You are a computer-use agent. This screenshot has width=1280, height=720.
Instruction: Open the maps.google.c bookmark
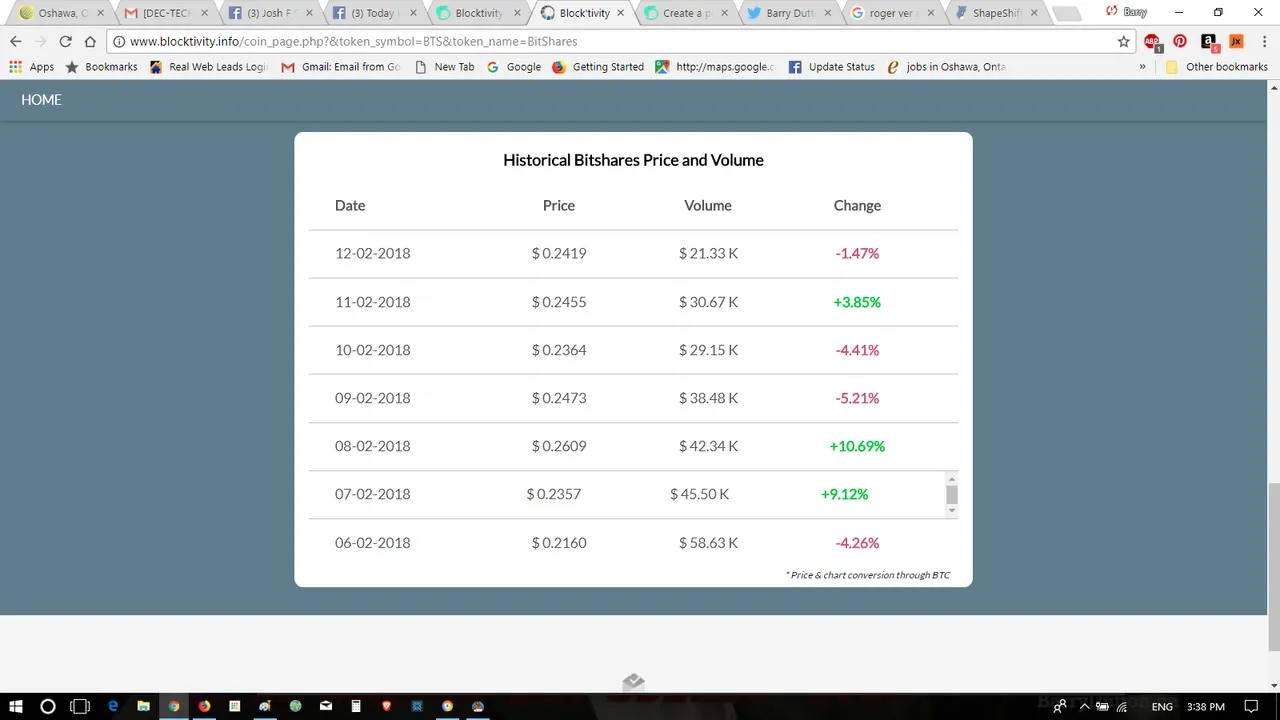(x=715, y=67)
